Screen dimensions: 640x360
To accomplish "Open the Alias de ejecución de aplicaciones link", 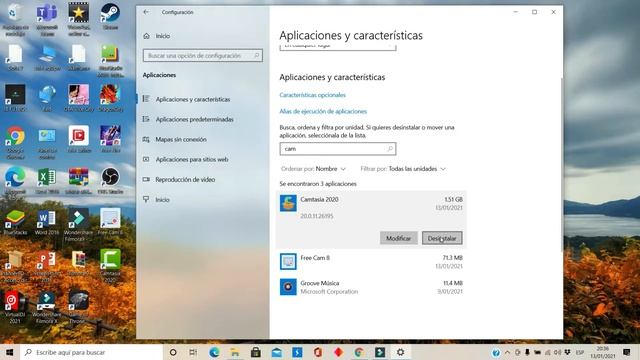I will click(323, 111).
